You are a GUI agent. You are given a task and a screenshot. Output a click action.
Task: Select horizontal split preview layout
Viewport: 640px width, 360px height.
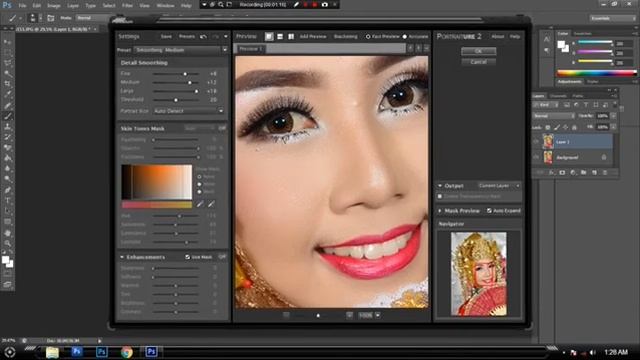pos(280,37)
